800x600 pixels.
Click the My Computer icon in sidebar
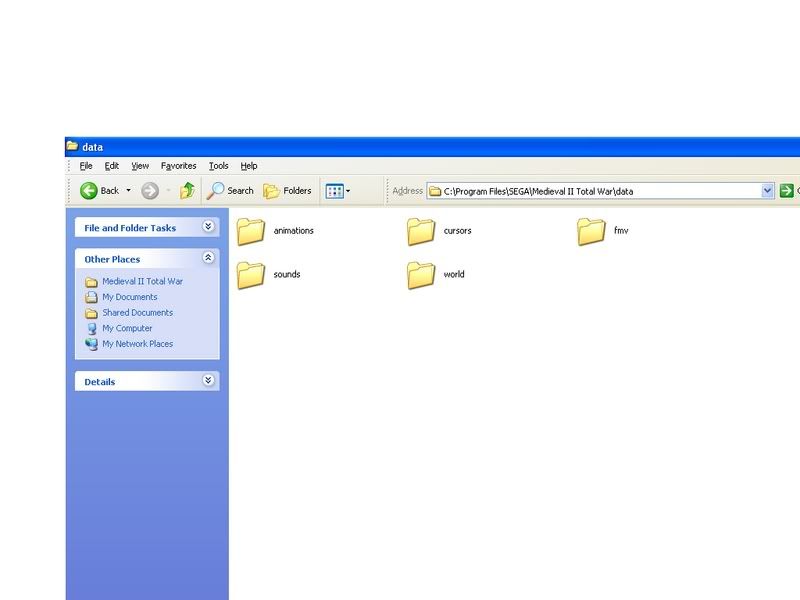92,329
